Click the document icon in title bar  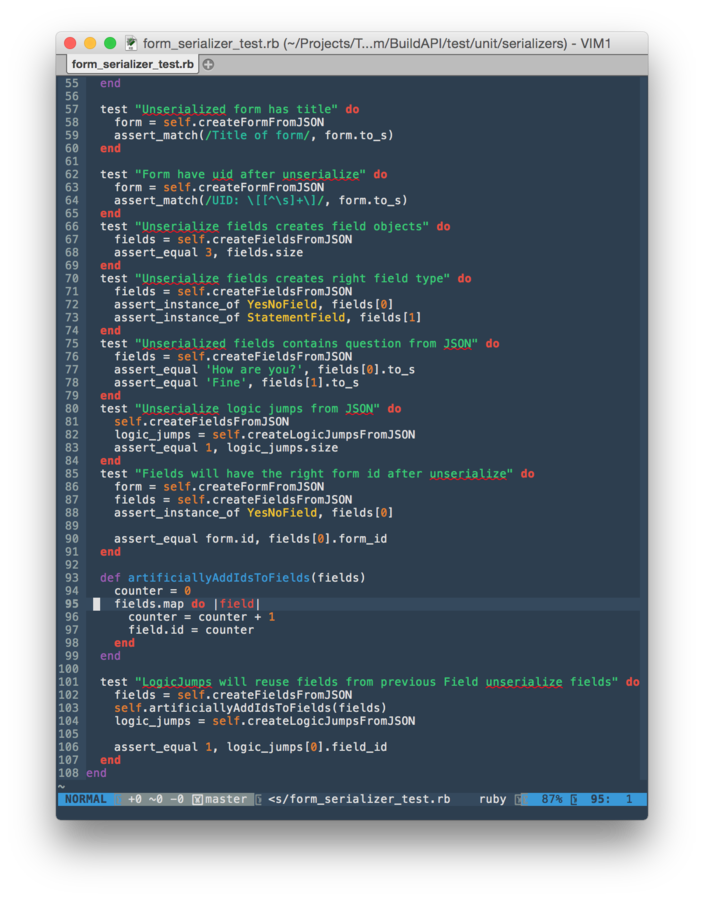131,43
